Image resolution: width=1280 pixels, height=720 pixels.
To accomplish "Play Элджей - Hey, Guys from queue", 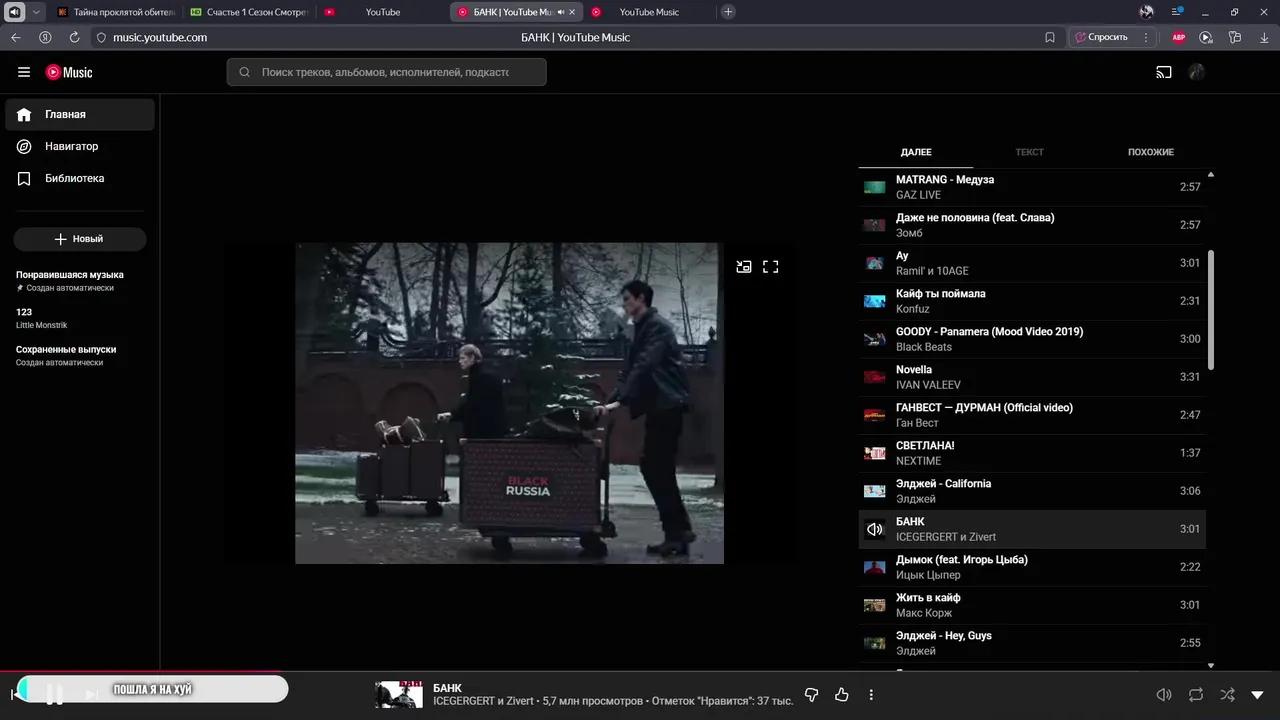I will 1032,643.
